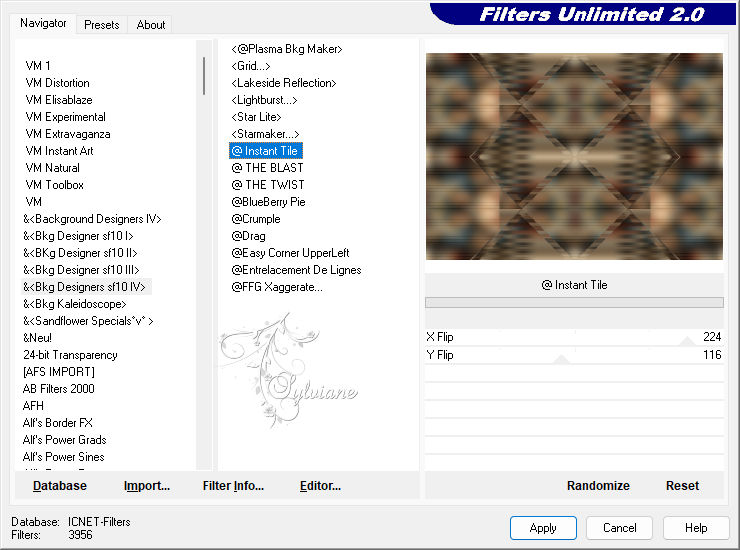Viewport: 740px width, 550px height.
Task: Select [AFS IMPORT] category
Action: 59,372
